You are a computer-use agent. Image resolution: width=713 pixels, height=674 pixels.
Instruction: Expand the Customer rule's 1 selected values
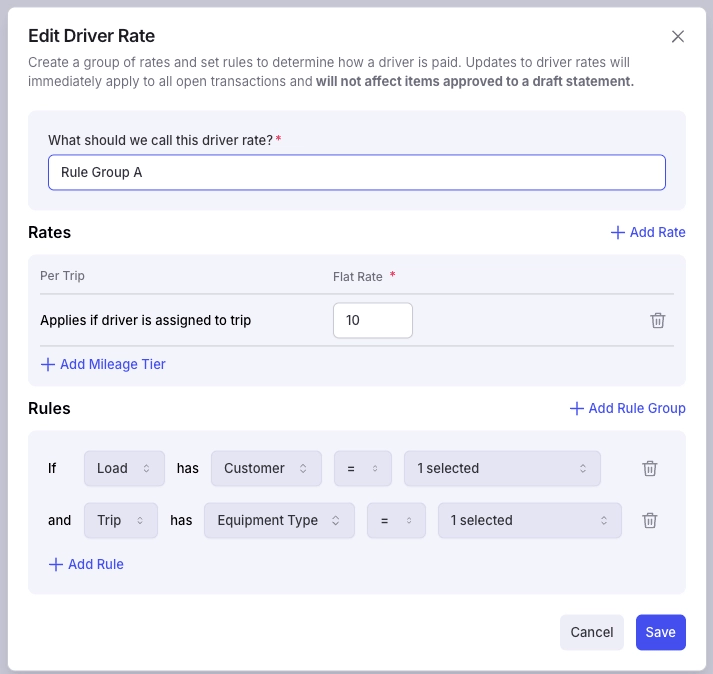(x=502, y=468)
